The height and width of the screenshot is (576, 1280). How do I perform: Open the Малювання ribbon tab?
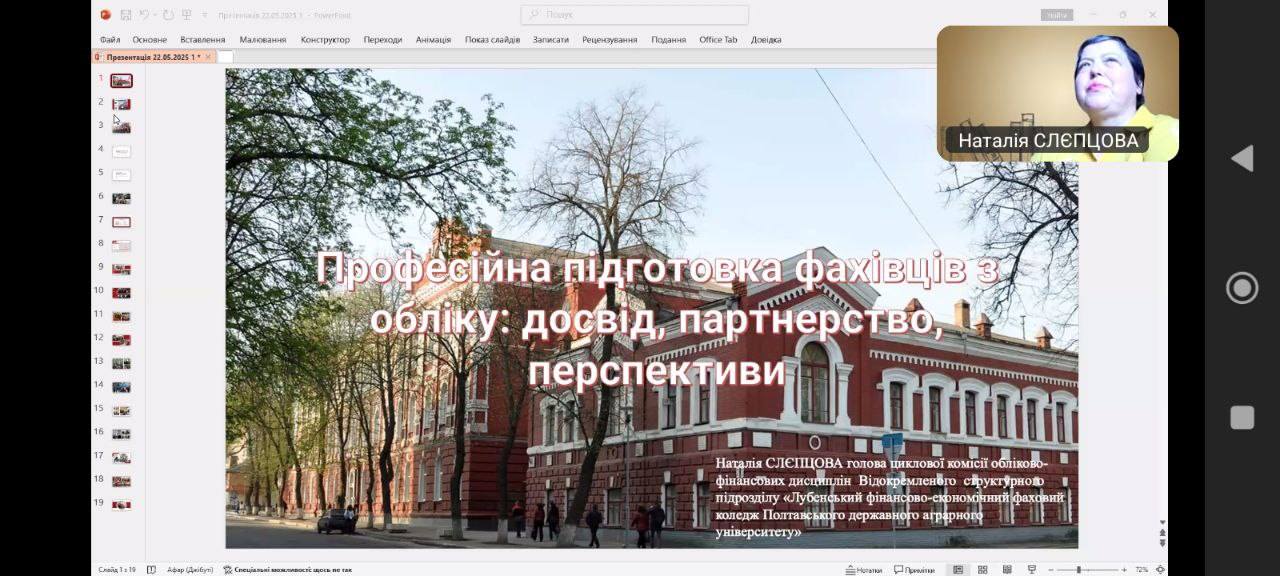(x=263, y=40)
